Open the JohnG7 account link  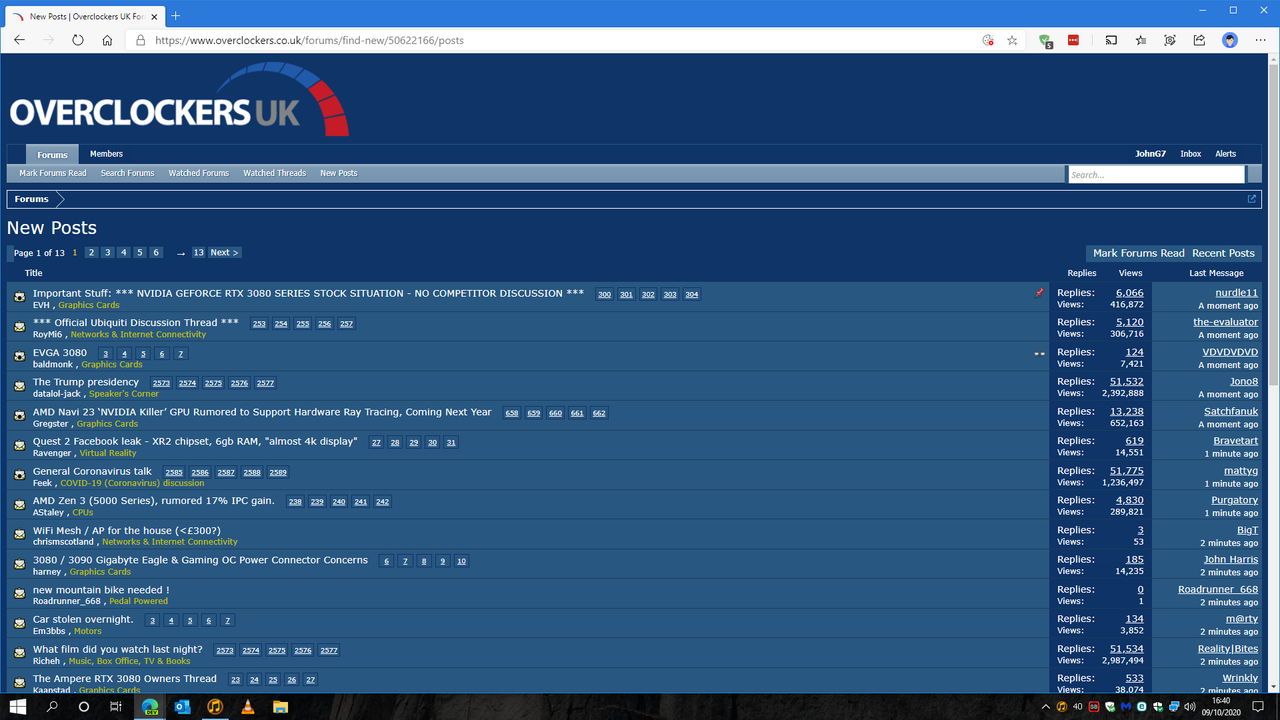click(x=1150, y=154)
